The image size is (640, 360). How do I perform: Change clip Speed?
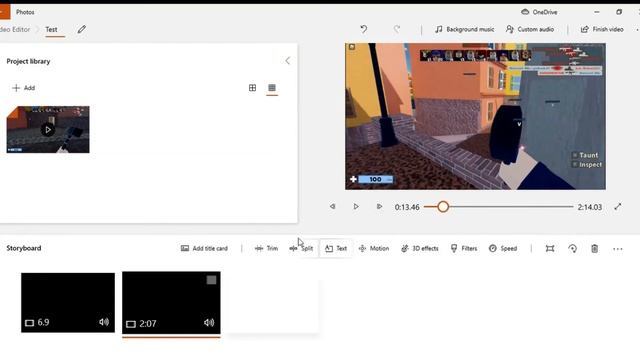(503, 248)
